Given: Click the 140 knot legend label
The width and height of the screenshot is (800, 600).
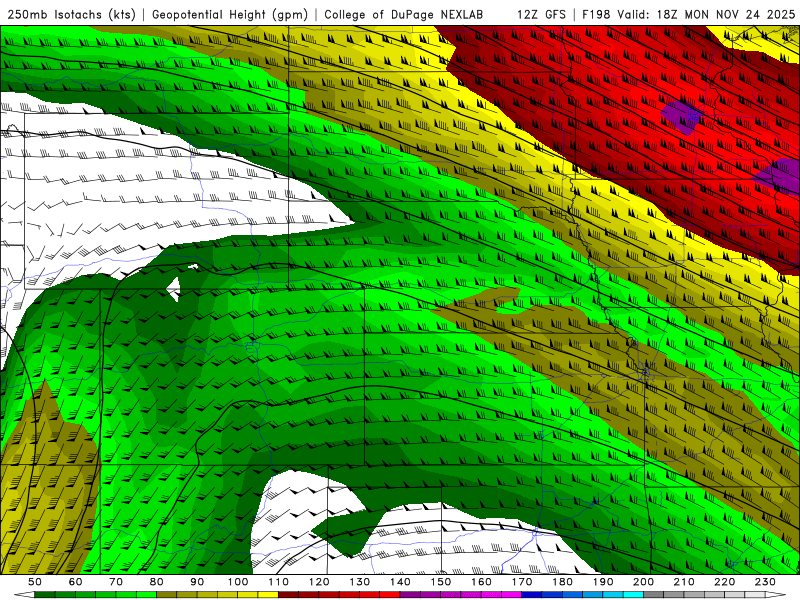Looking at the screenshot, I should click(400, 582).
